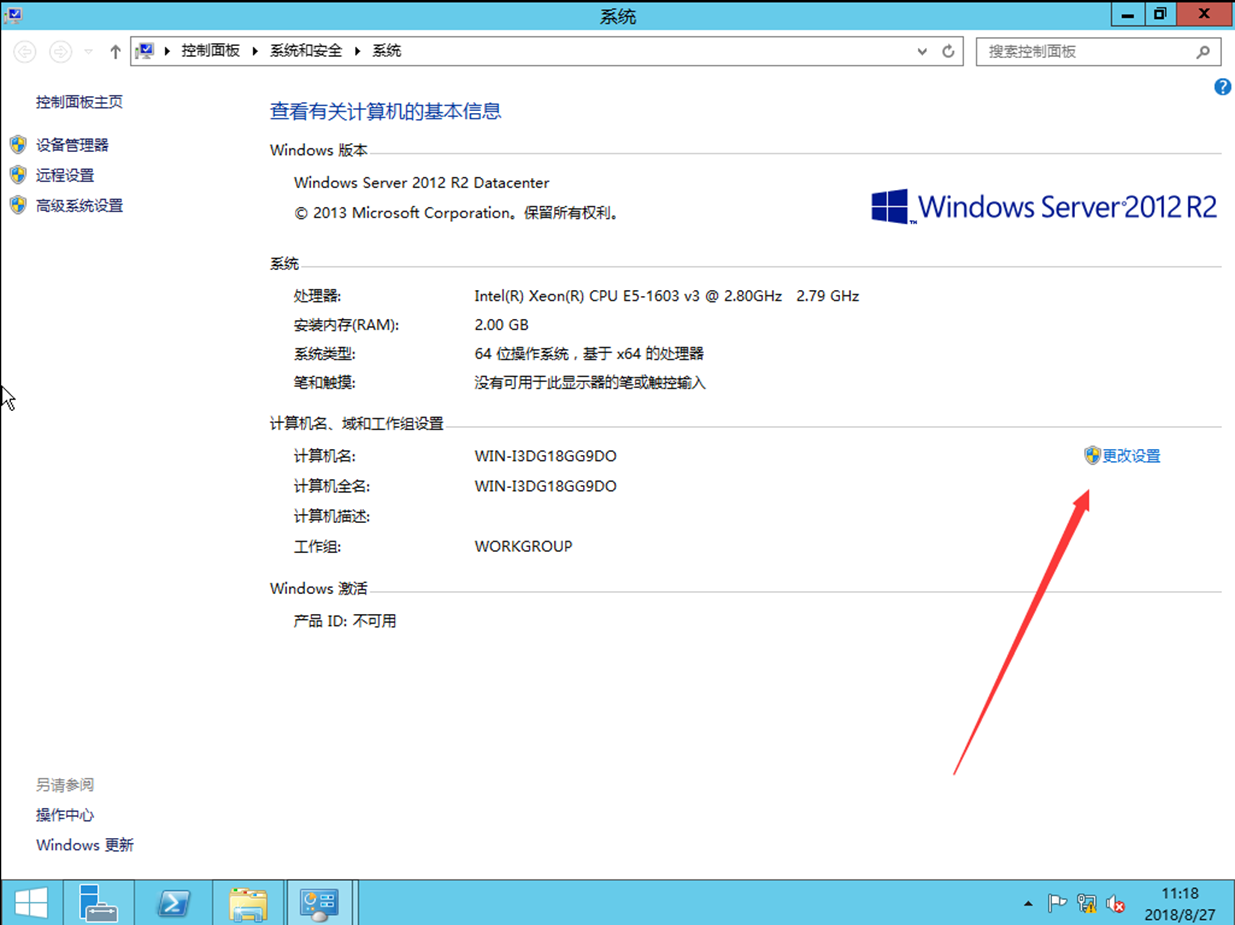Open the Action Center flag tray icon
1235x925 pixels.
pos(1057,904)
